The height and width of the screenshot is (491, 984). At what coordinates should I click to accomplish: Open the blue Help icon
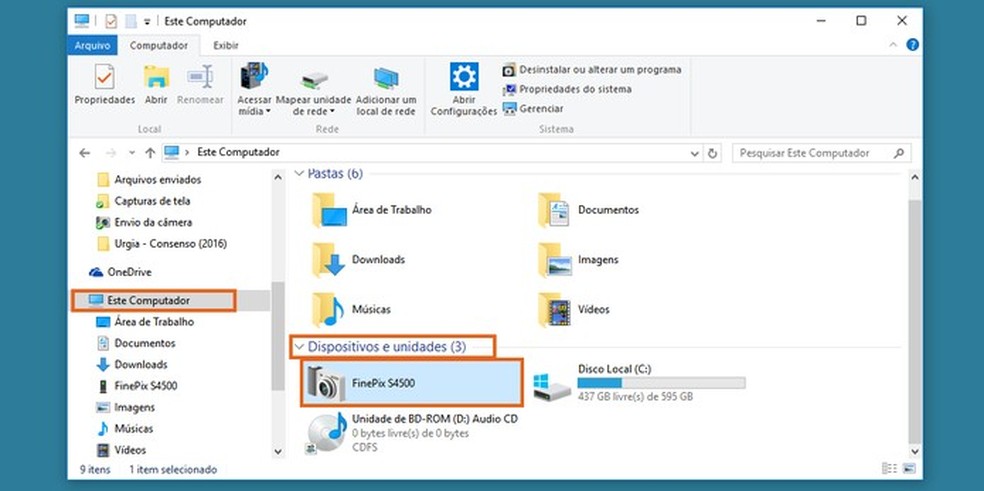pyautogui.click(x=912, y=45)
